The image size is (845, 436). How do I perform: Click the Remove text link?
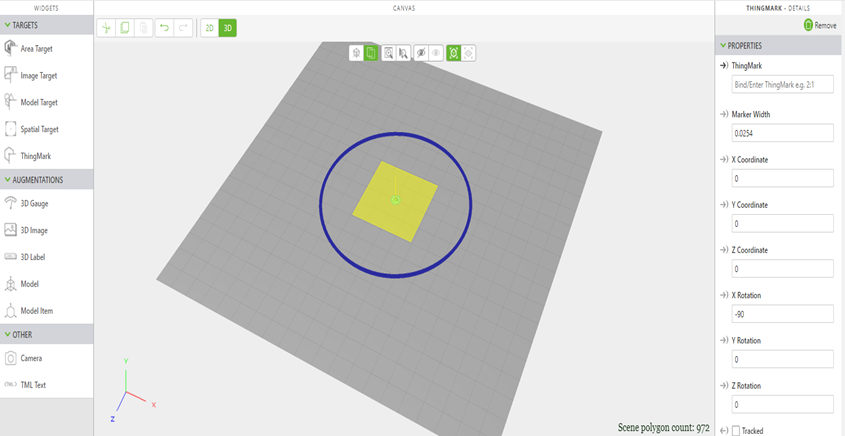pos(825,25)
